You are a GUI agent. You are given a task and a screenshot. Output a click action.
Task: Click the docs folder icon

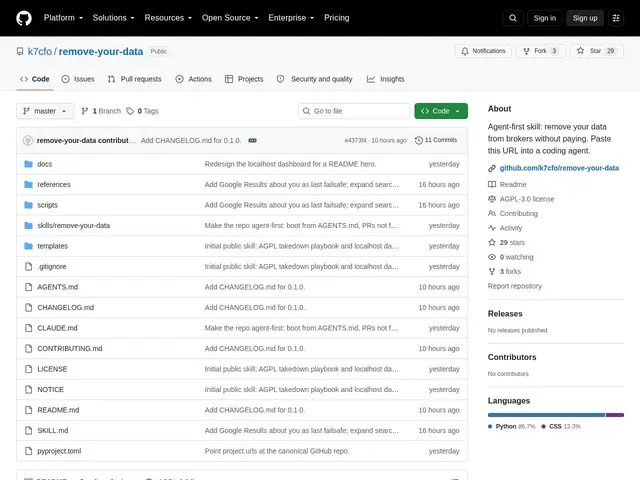click(x=28, y=164)
